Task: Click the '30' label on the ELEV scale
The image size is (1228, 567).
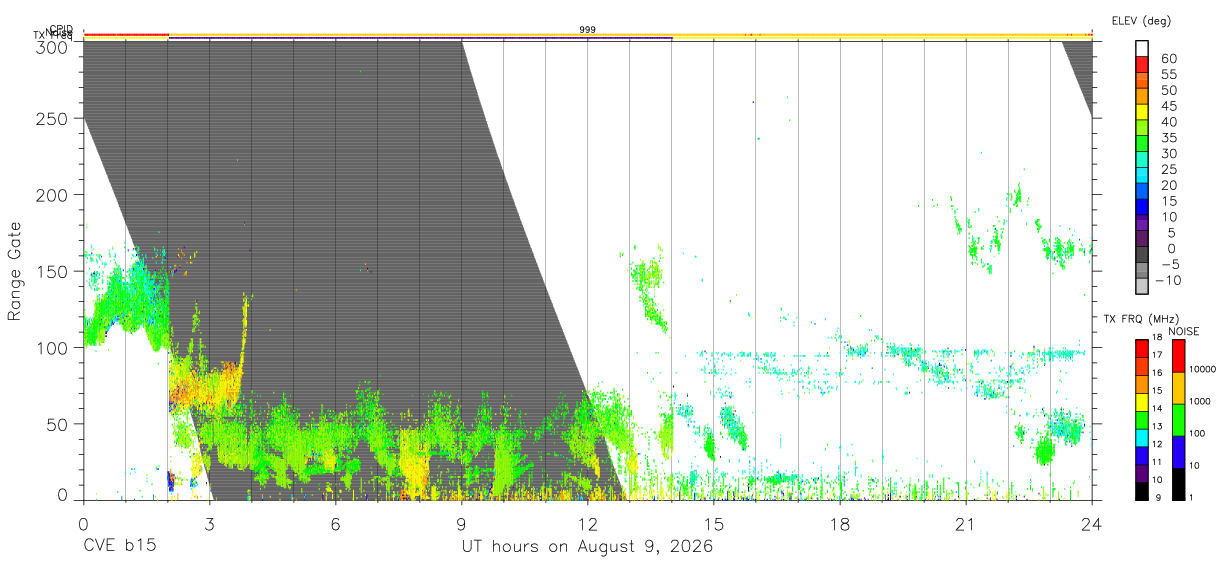Action: coord(1167,153)
